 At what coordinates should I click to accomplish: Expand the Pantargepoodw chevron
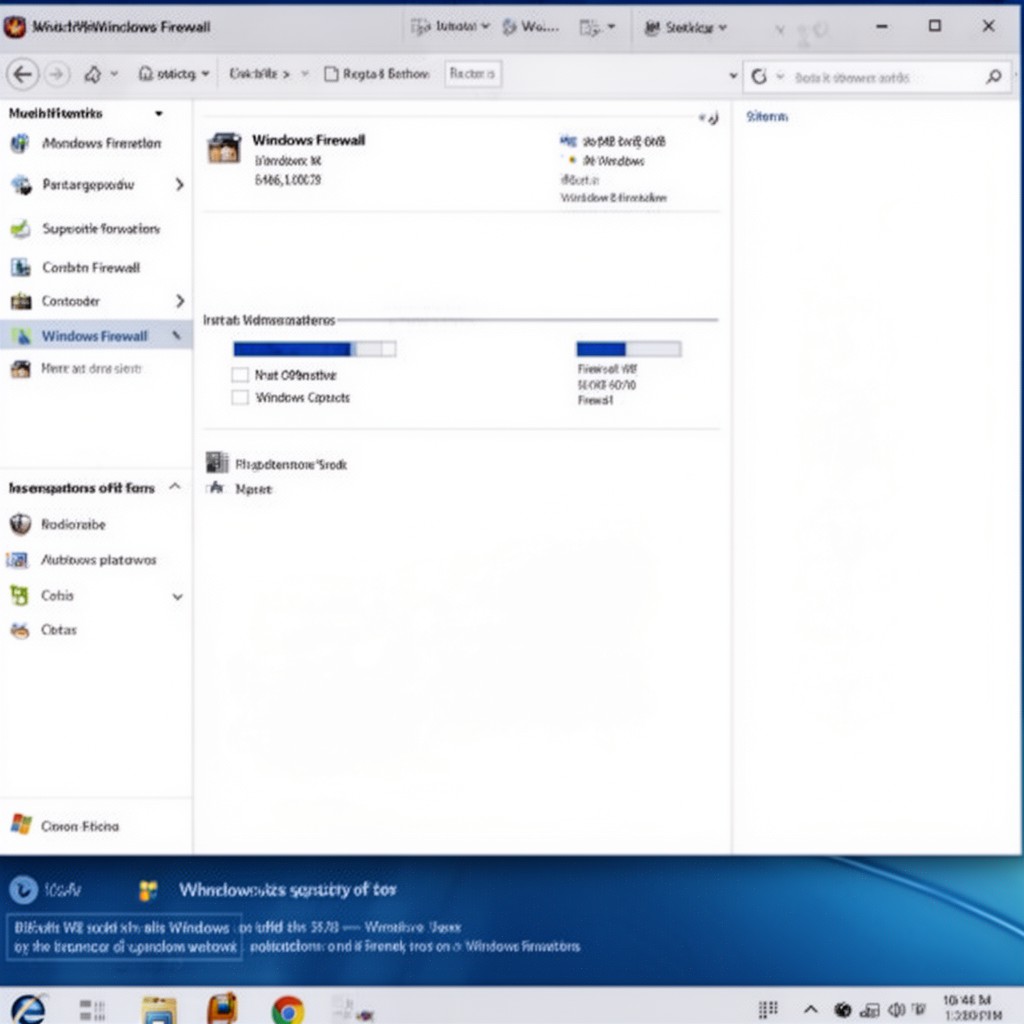coord(180,185)
